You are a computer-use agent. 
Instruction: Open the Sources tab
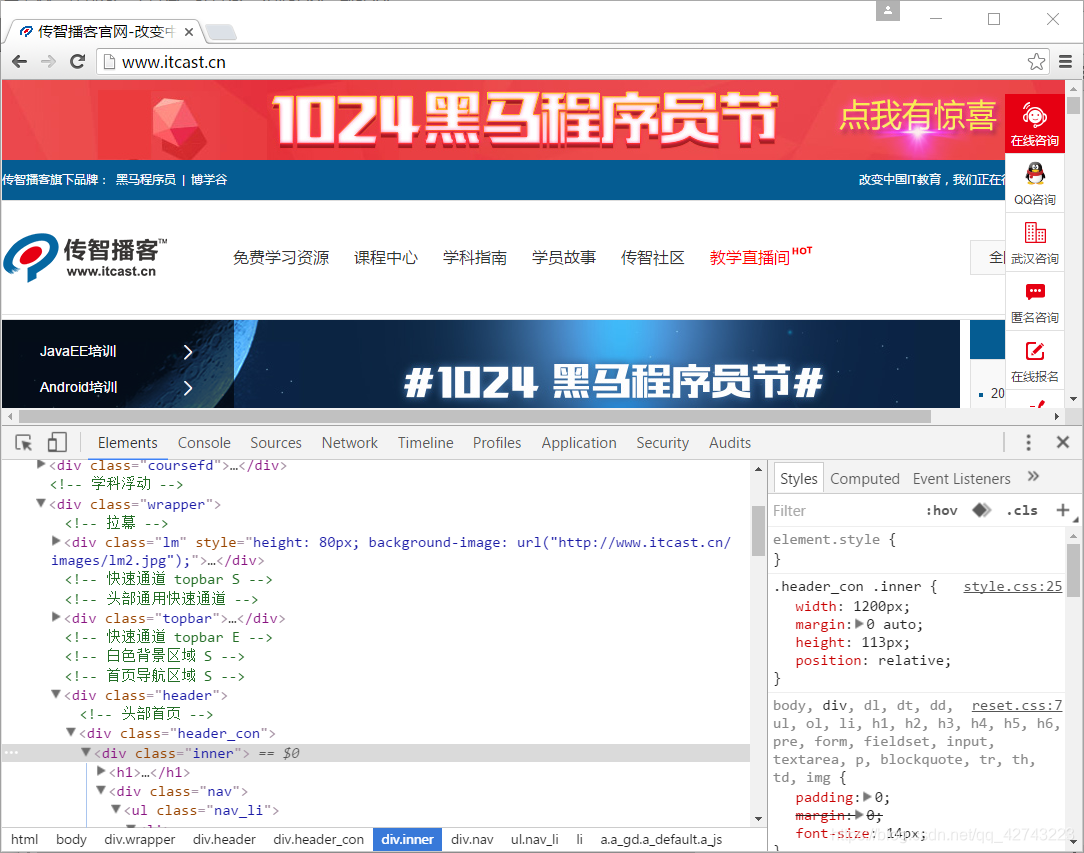coord(276,443)
